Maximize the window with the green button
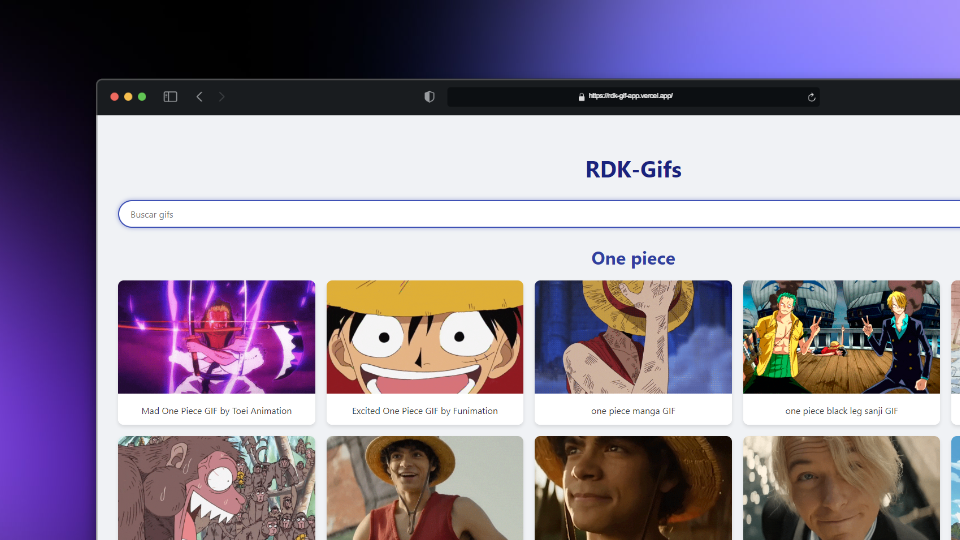This screenshot has width=960, height=540. pos(142,97)
